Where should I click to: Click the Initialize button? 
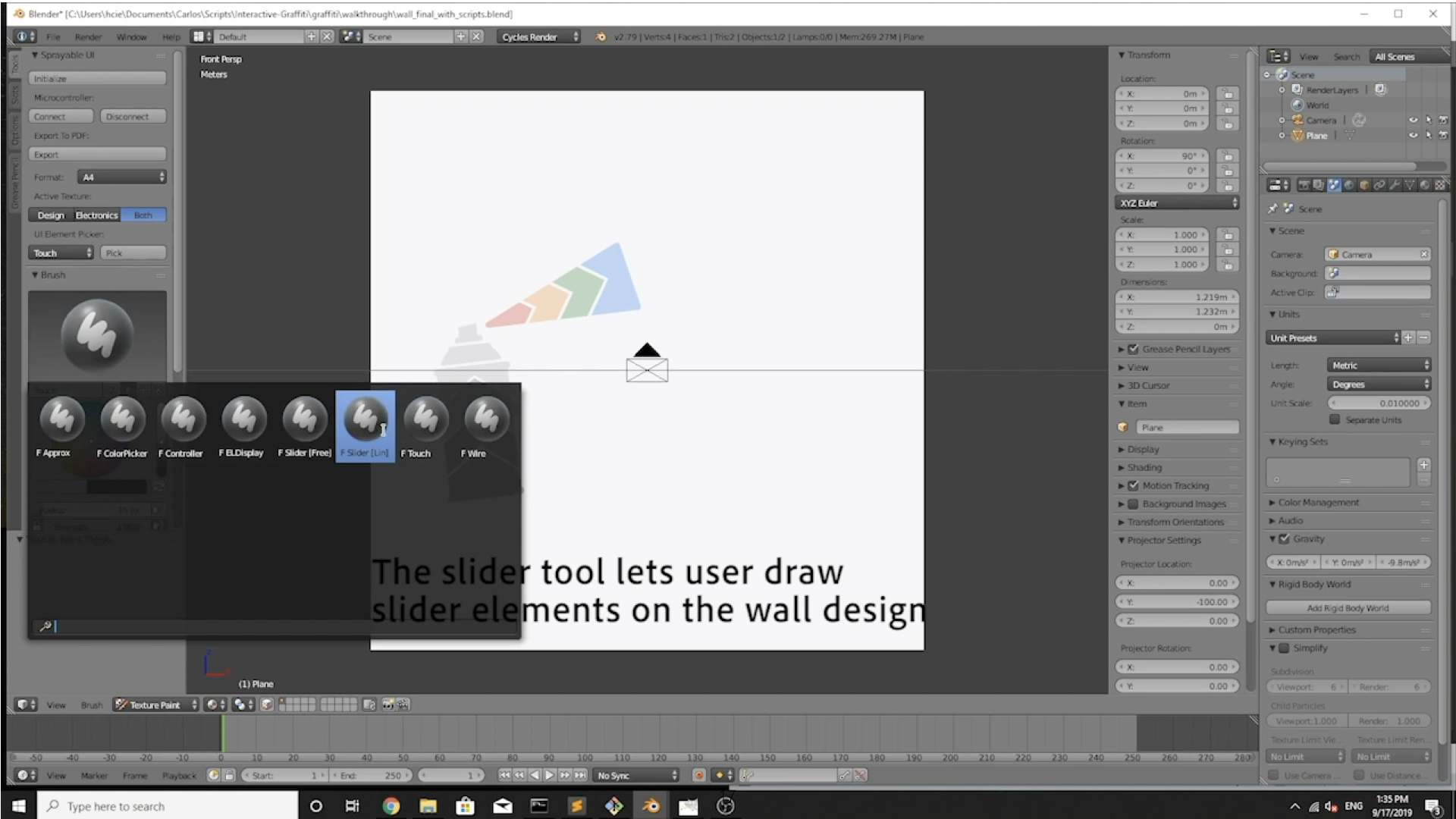point(97,78)
